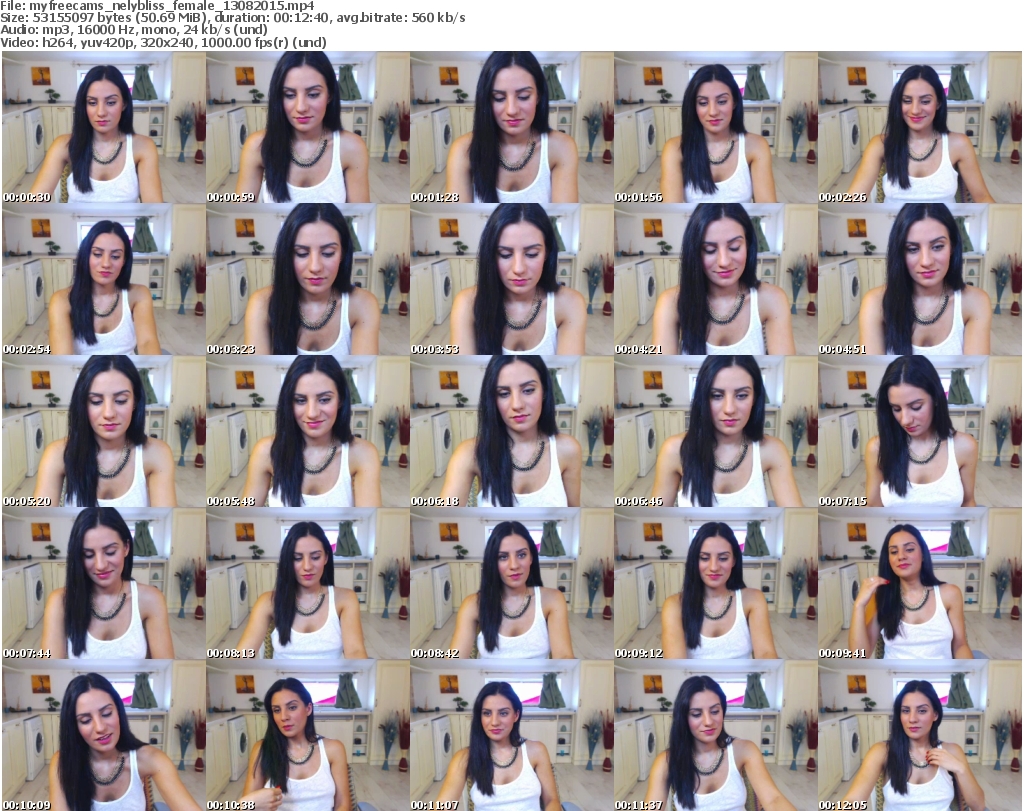The width and height of the screenshot is (1024, 811).
Task: Pick the thumbnail frame stamped 00:06:46
Action: (715, 431)
